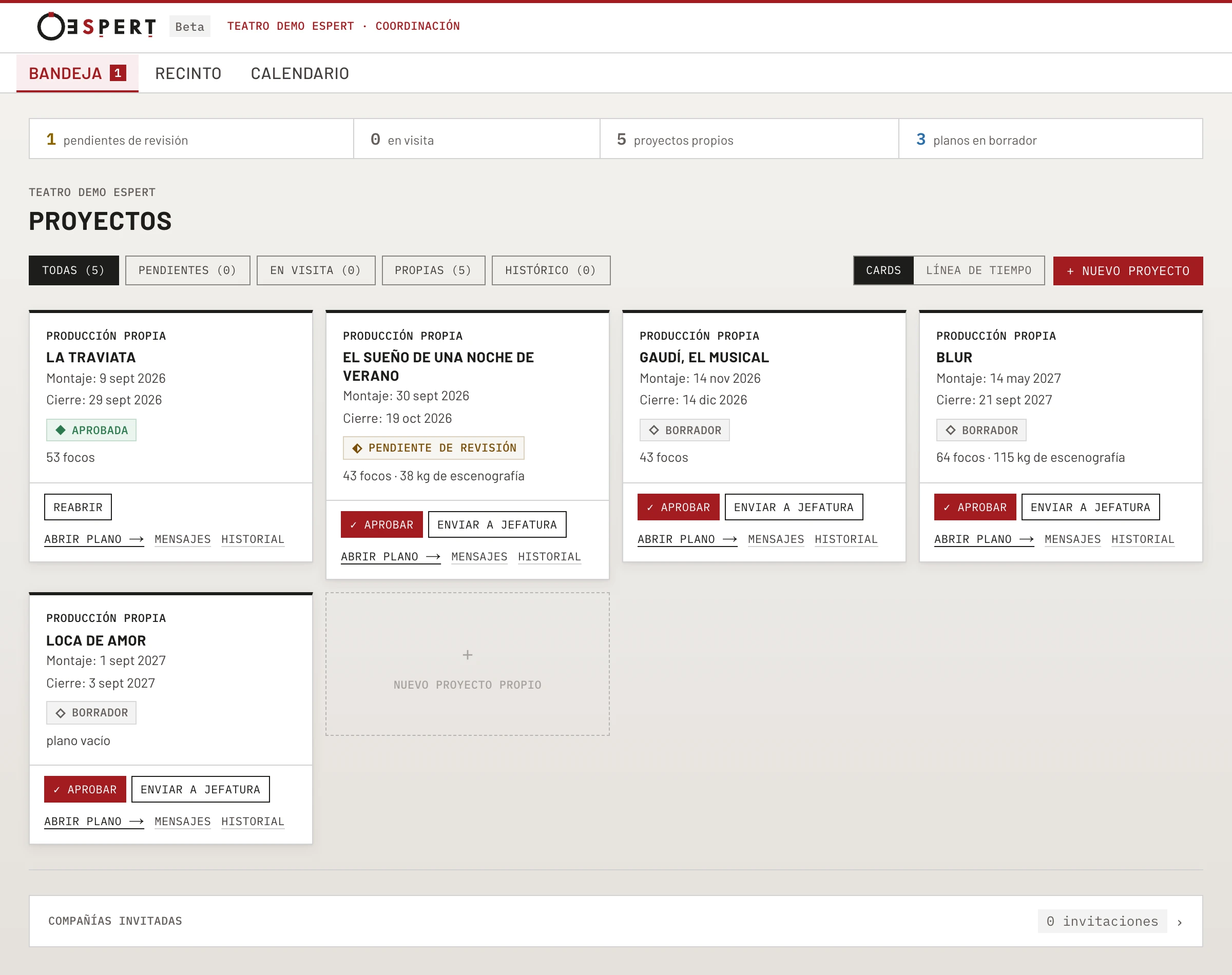
Task: Select the Cards view
Action: pyautogui.click(x=883, y=270)
